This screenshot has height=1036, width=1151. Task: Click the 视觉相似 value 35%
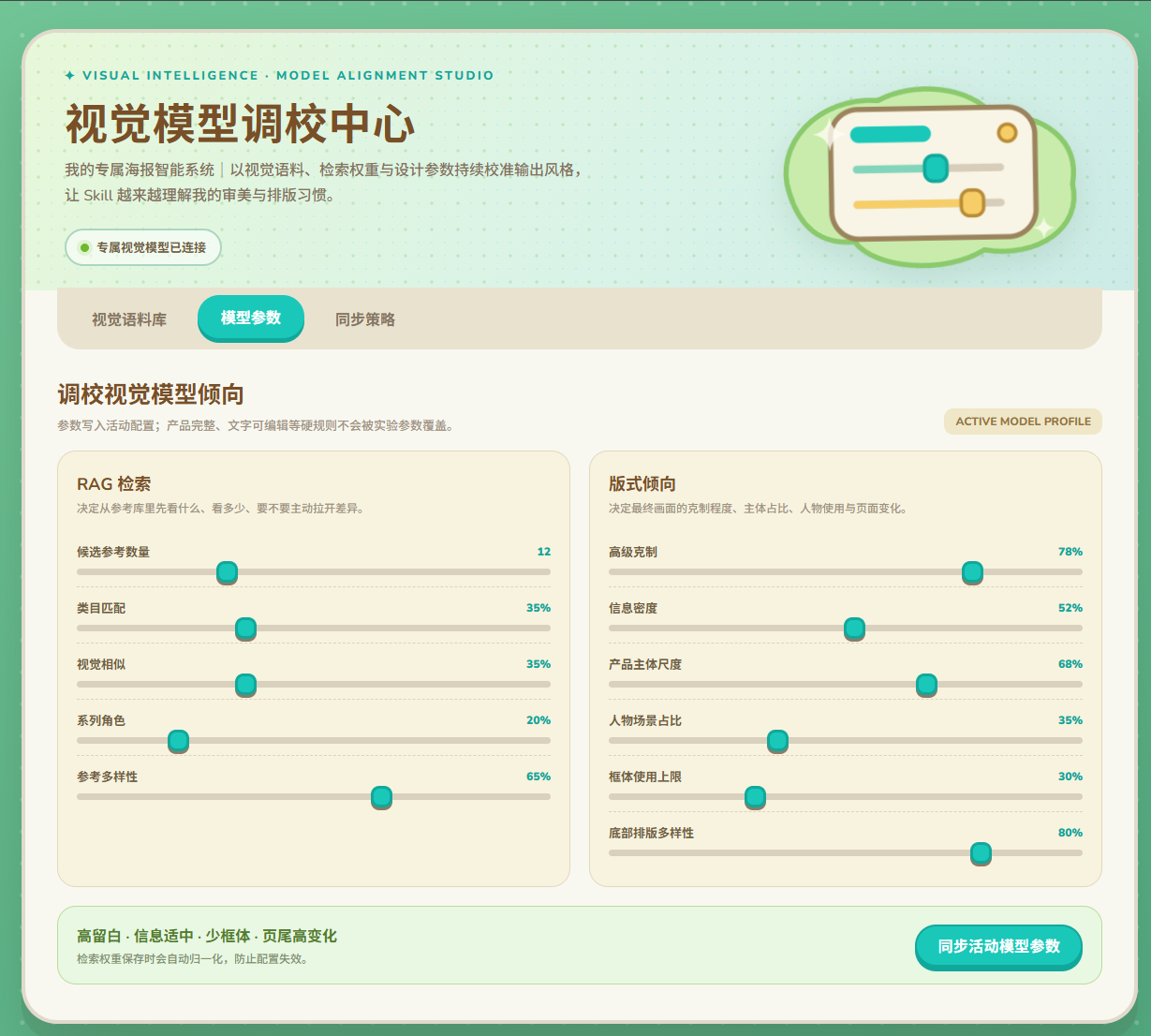539,664
